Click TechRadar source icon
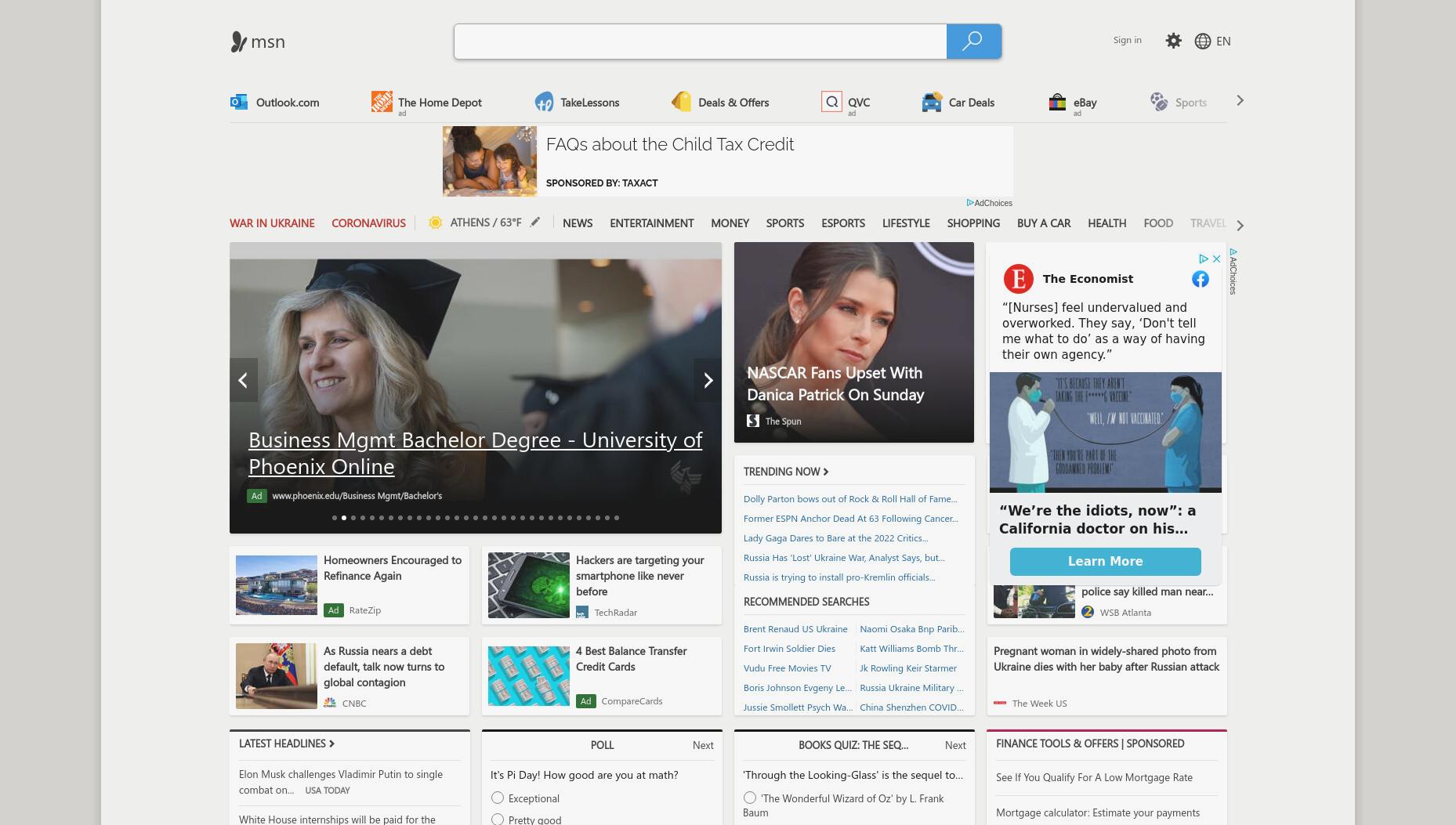 (x=582, y=612)
